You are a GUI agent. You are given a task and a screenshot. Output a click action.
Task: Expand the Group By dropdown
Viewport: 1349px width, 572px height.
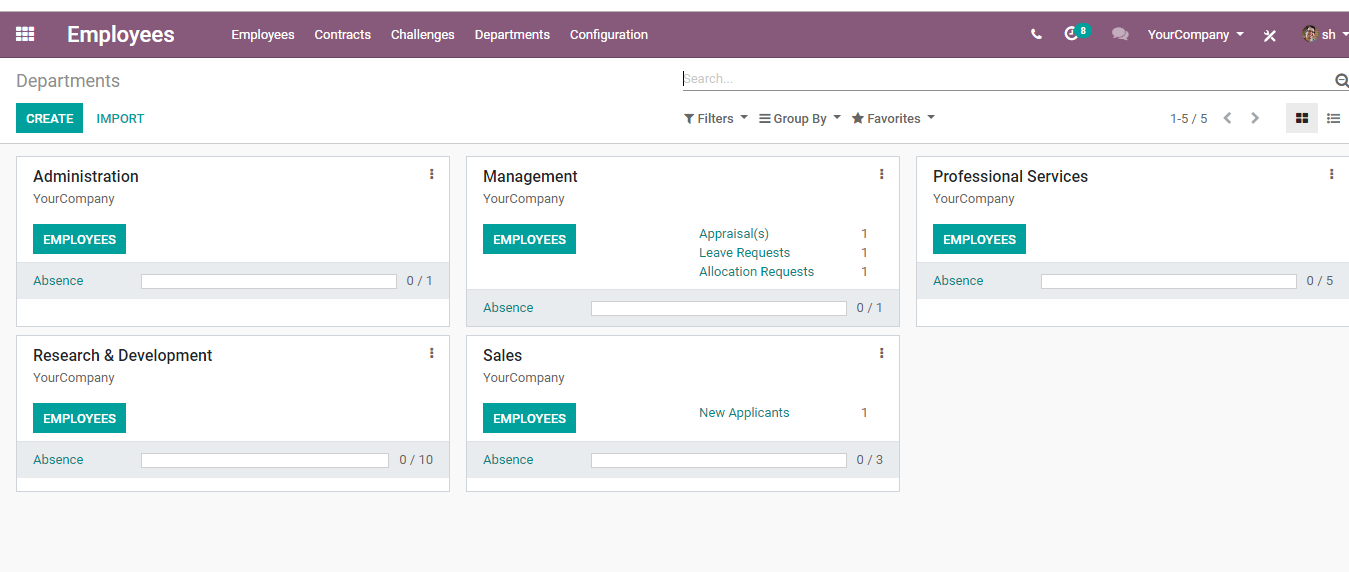pos(800,118)
